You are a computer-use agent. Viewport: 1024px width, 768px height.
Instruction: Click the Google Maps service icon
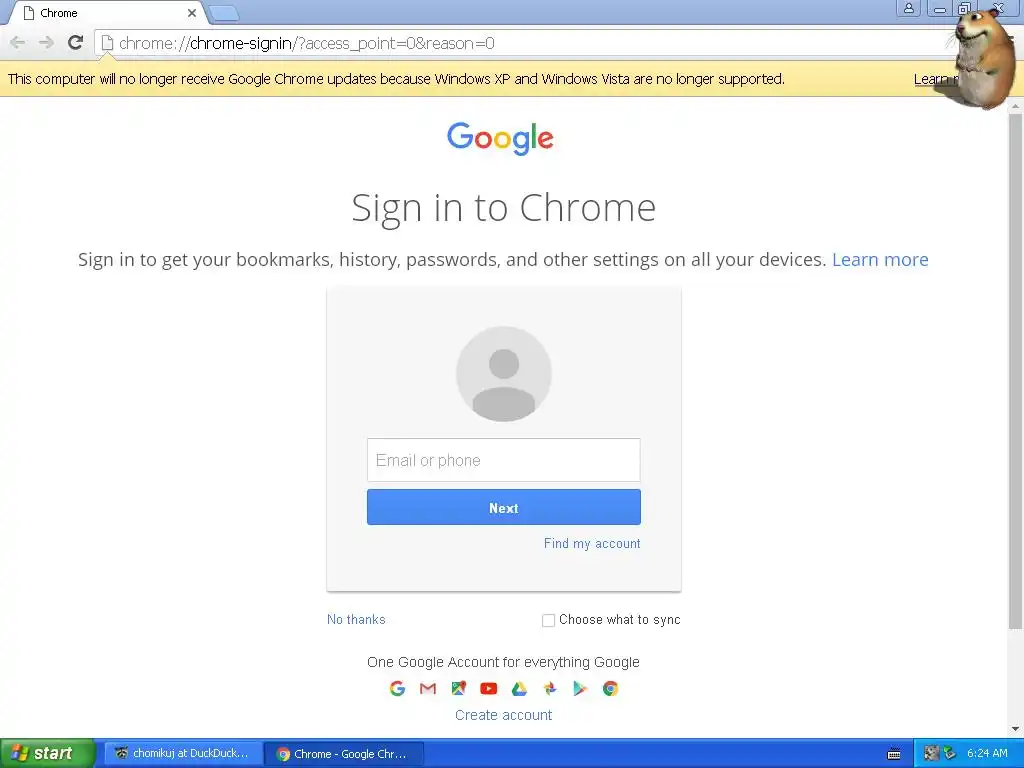(x=458, y=688)
